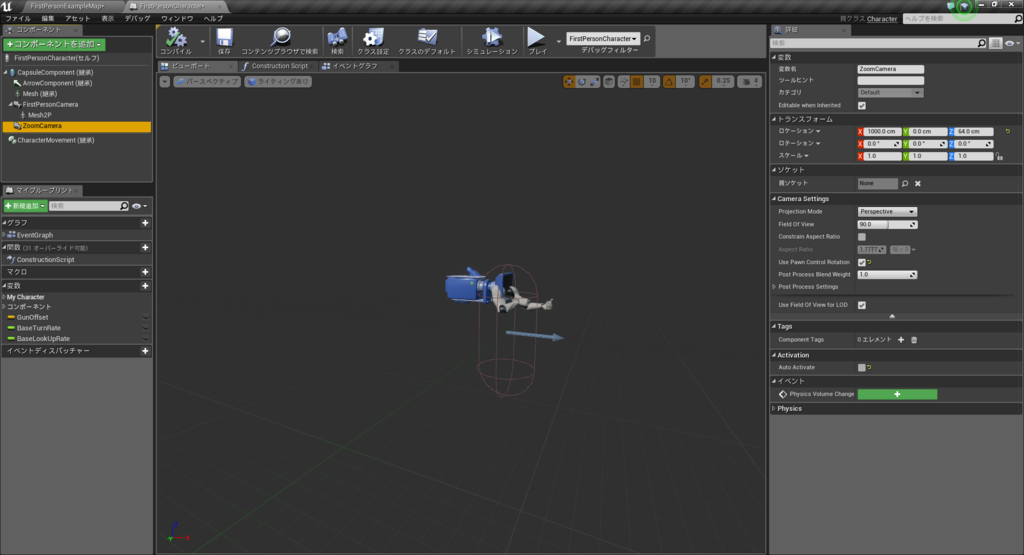
Task: Select the translate gizmo mode in viewport
Action: (x=569, y=82)
